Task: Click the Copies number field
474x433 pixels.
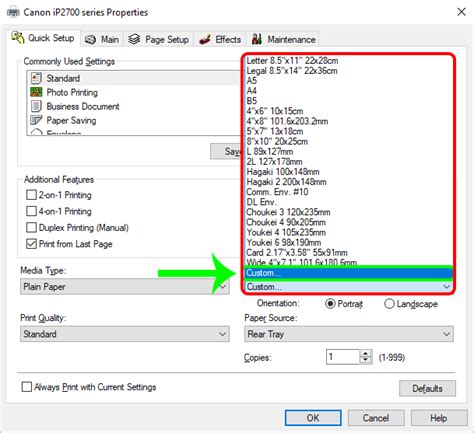Action: 343,357
